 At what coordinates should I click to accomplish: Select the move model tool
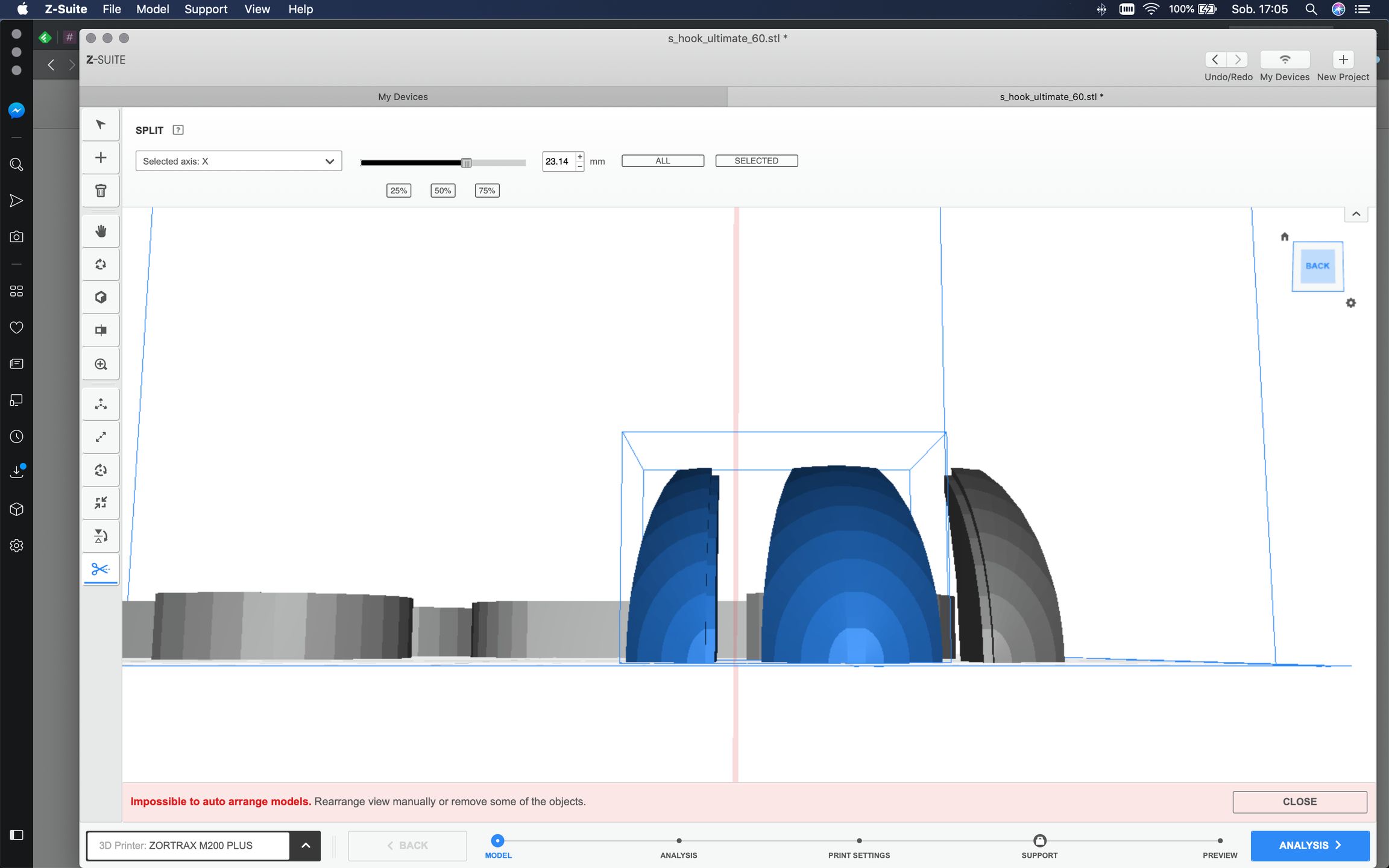101,404
